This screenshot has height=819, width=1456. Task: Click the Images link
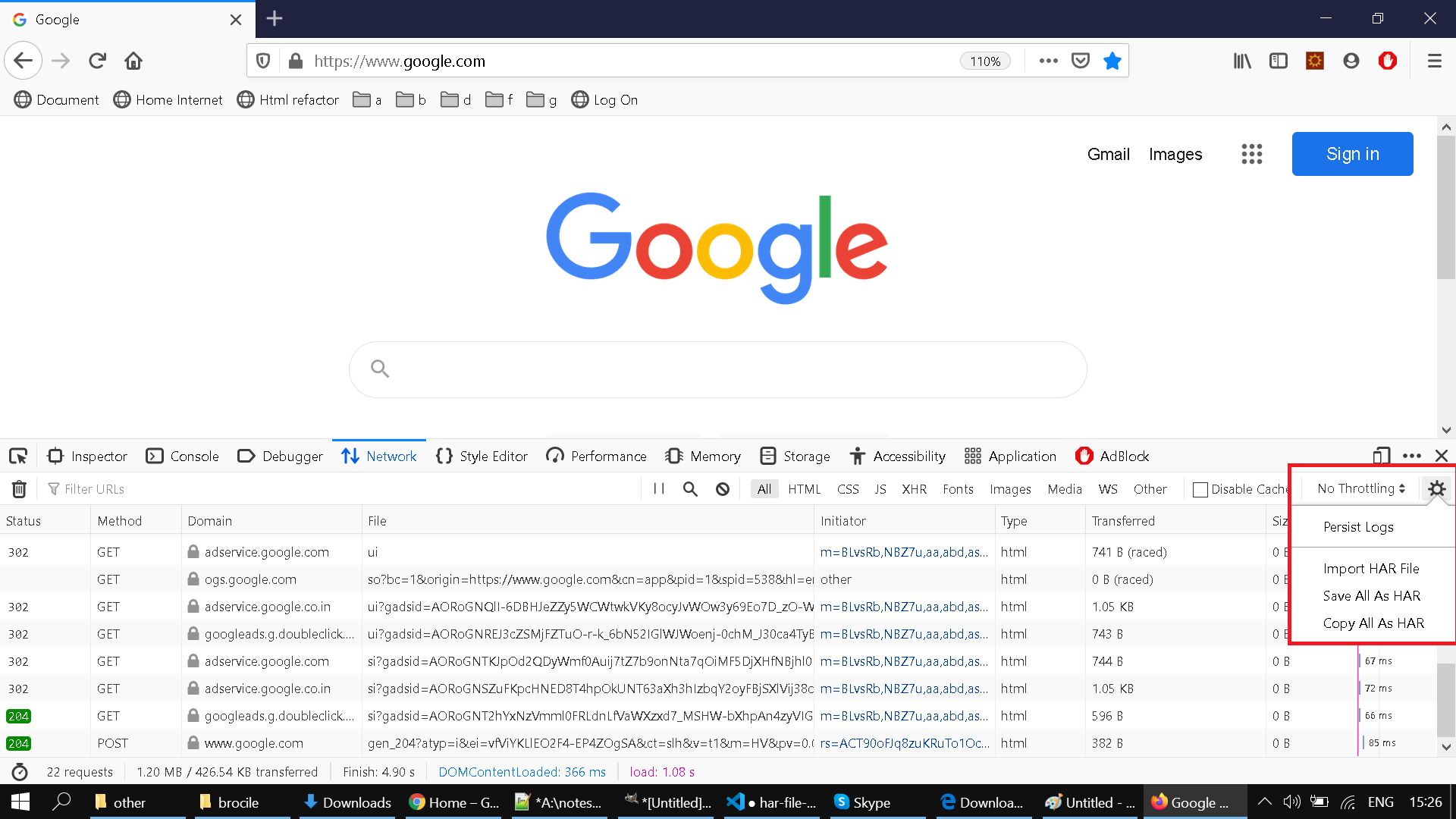1175,154
